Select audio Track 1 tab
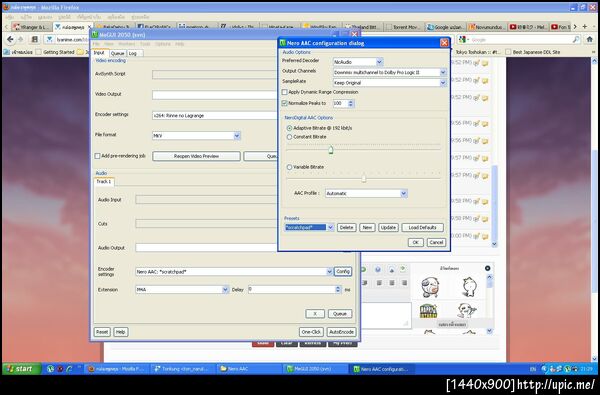The width and height of the screenshot is (600, 395). [104, 181]
